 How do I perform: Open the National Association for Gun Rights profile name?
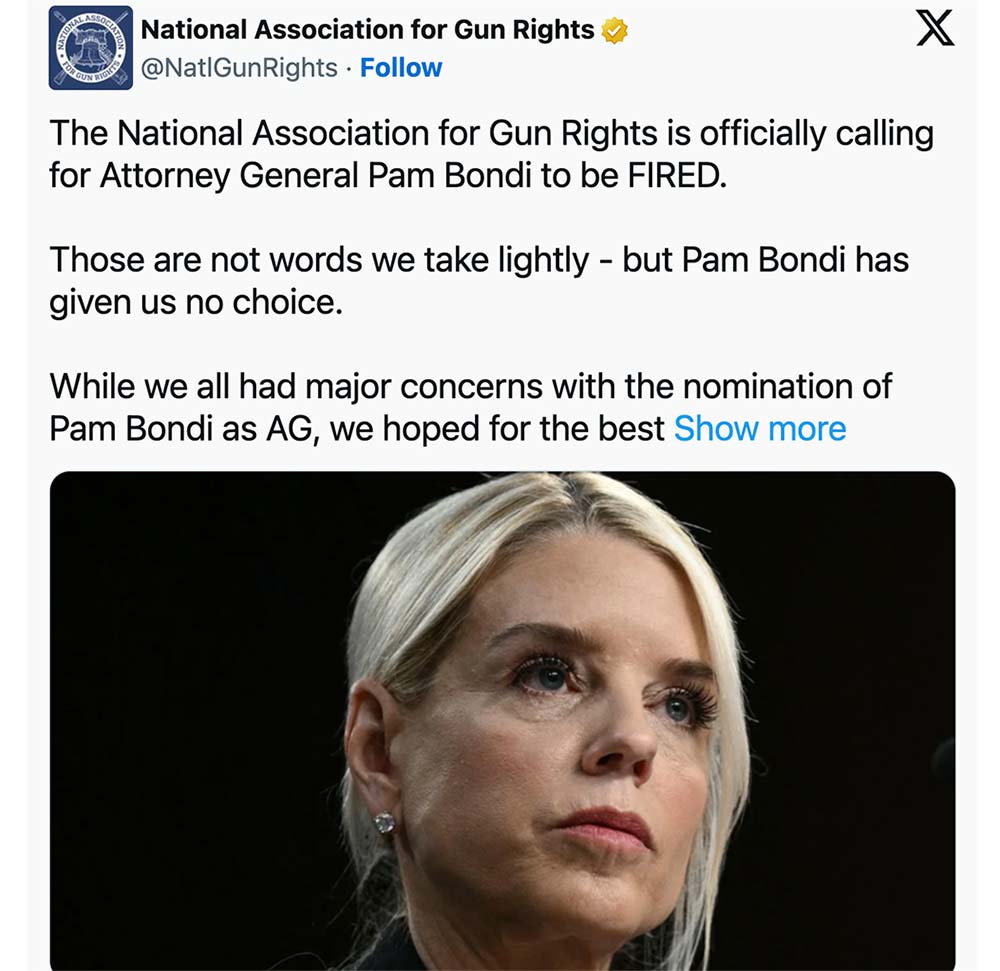[367, 30]
